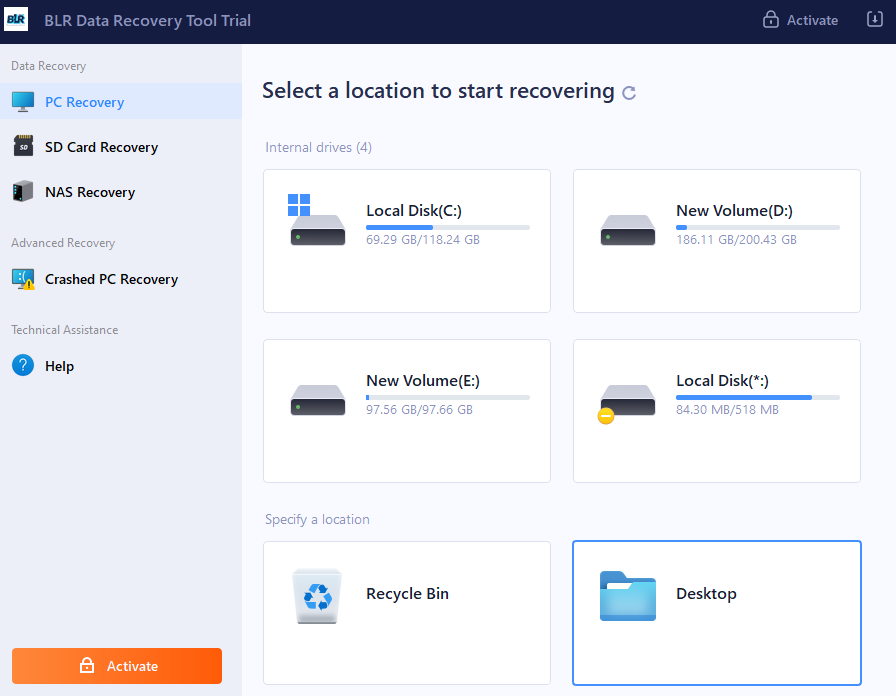Click the BLR logo in title bar

[x=16, y=19]
